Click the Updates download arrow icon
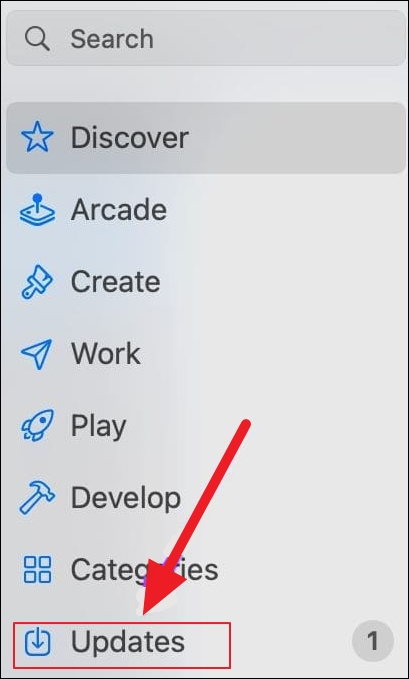The width and height of the screenshot is (409, 679). tap(37, 642)
